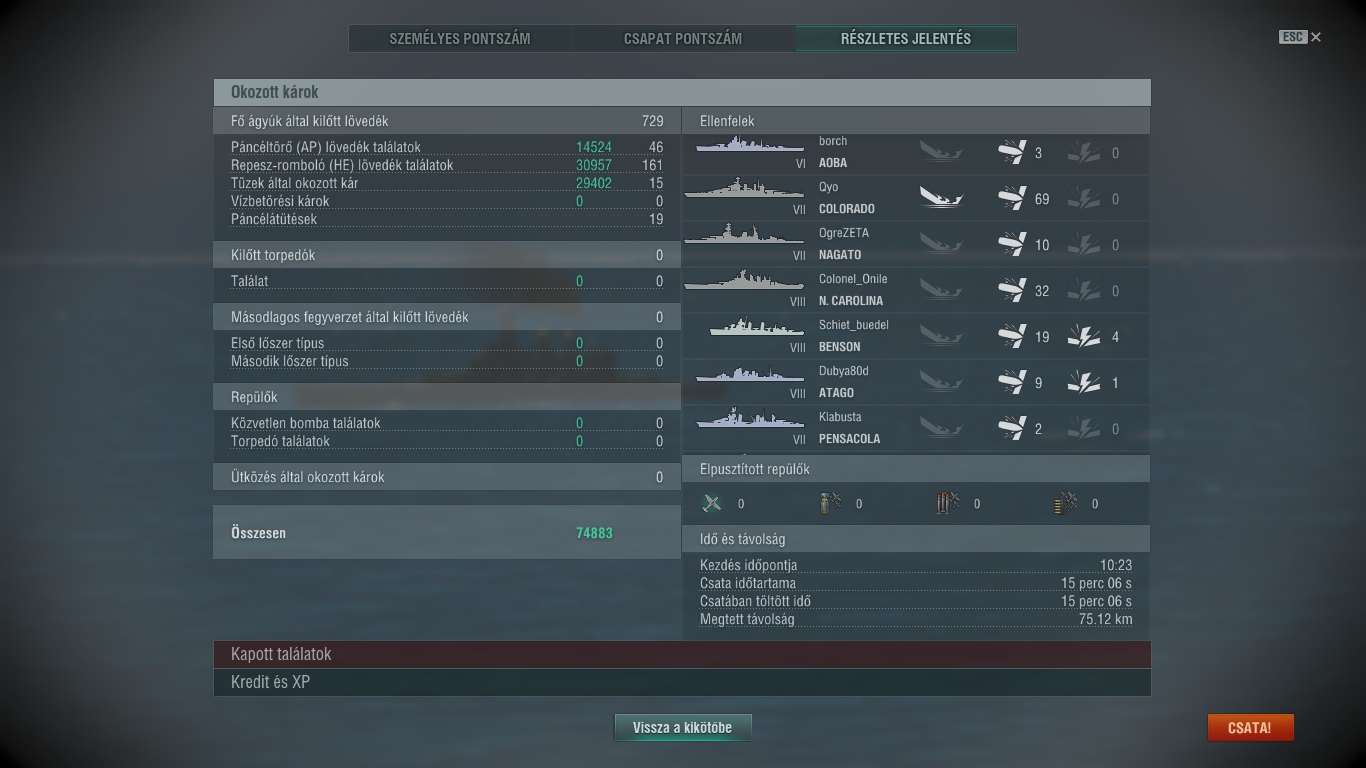The image size is (1366, 768).
Task: Click the Nagato ship silhouette
Action: click(744, 234)
